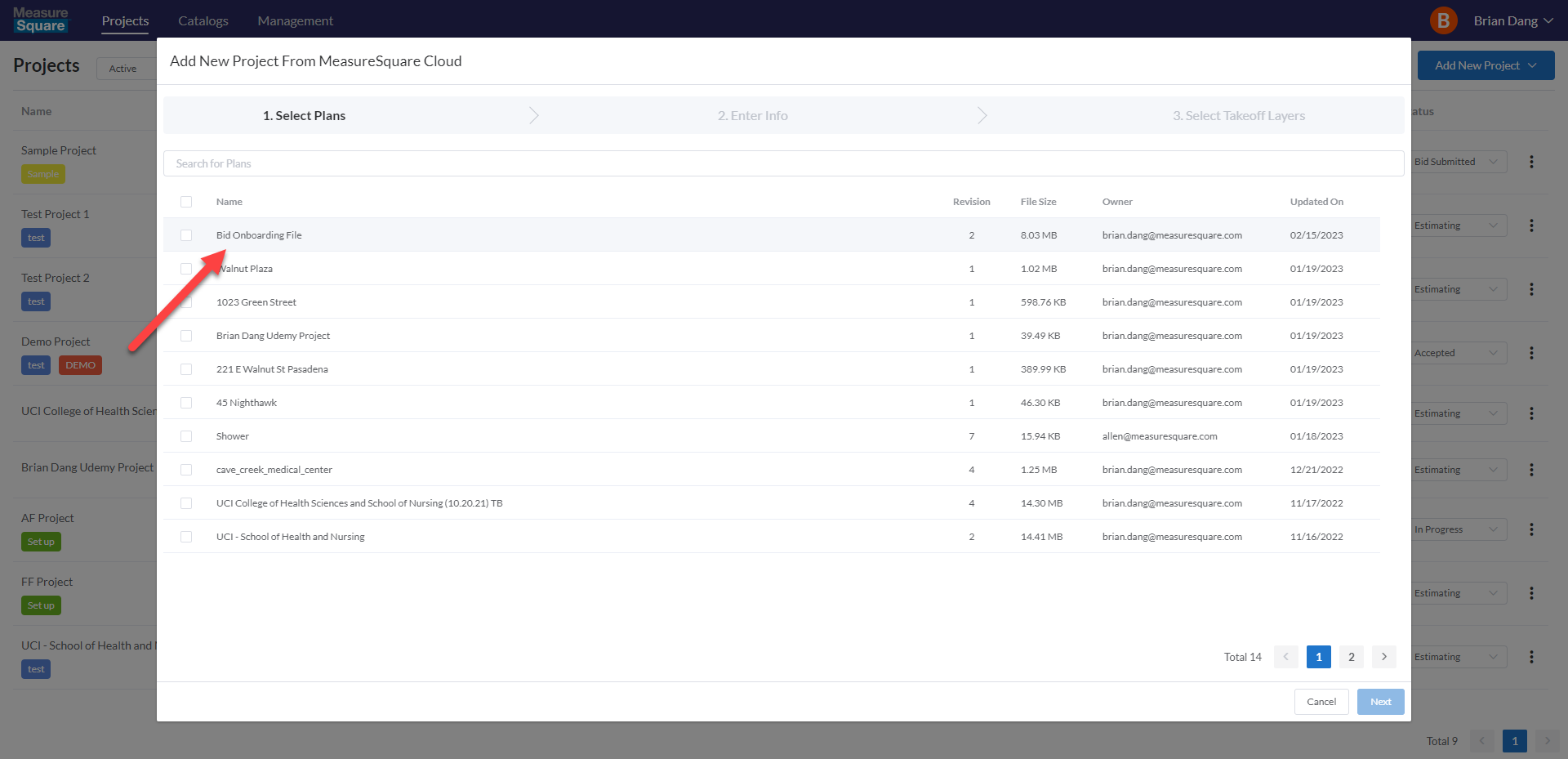
Task: Click the DEMO tag on Demo Project
Action: (80, 365)
